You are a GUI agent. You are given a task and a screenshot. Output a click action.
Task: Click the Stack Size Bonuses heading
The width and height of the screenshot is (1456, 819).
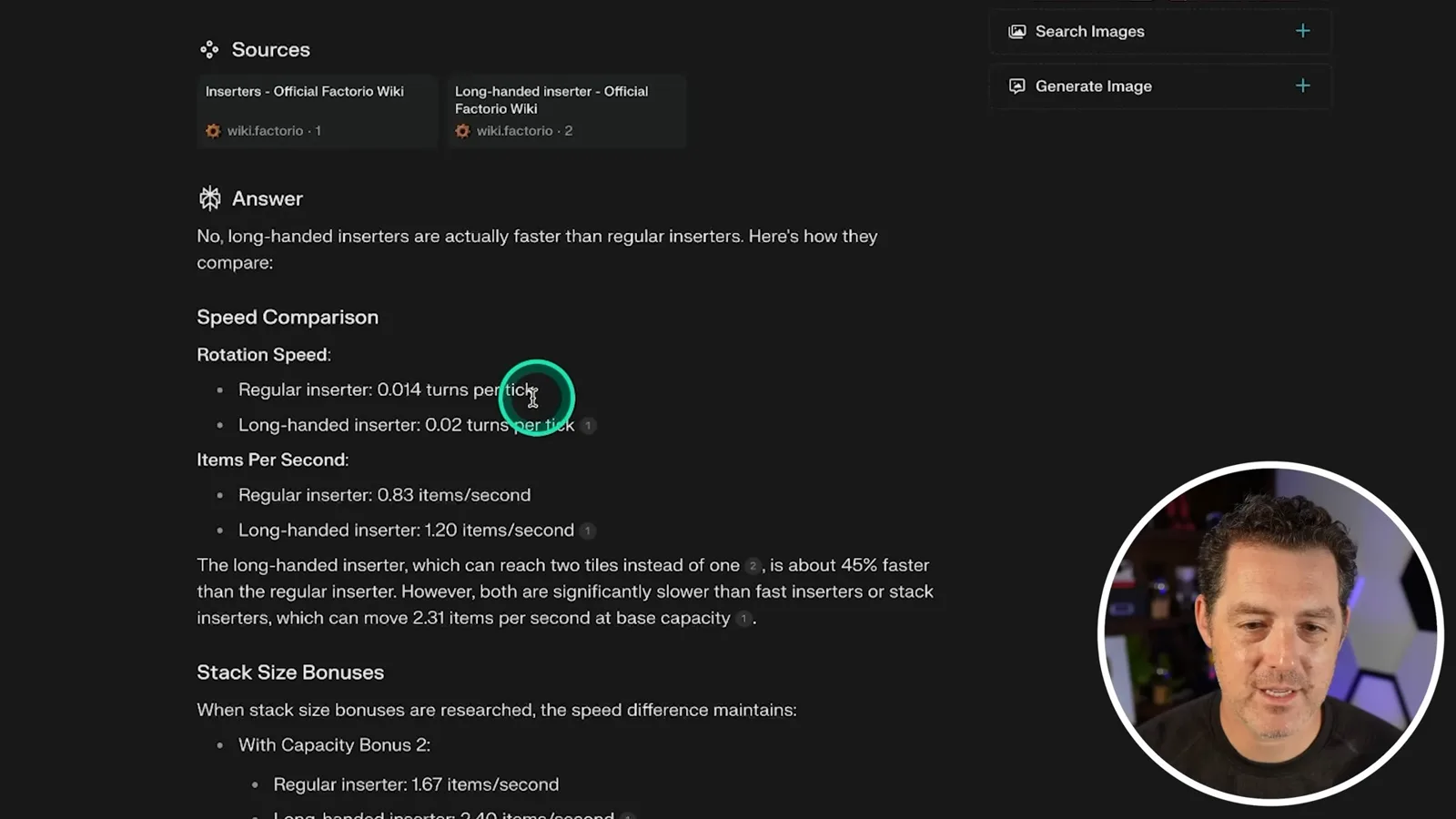point(290,672)
